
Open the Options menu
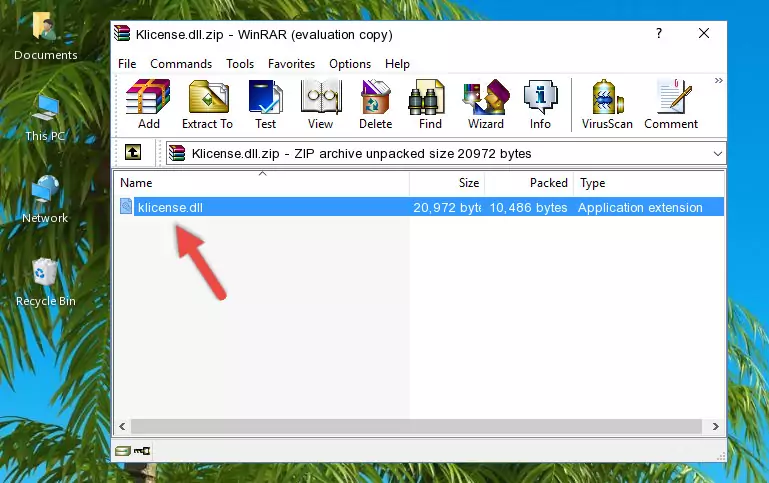tap(350, 64)
